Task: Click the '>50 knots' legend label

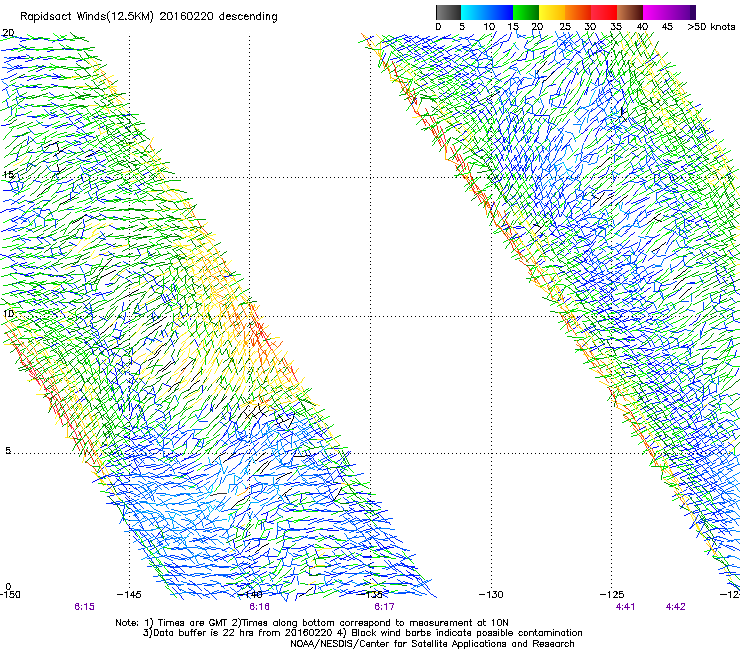Action: click(x=711, y=27)
